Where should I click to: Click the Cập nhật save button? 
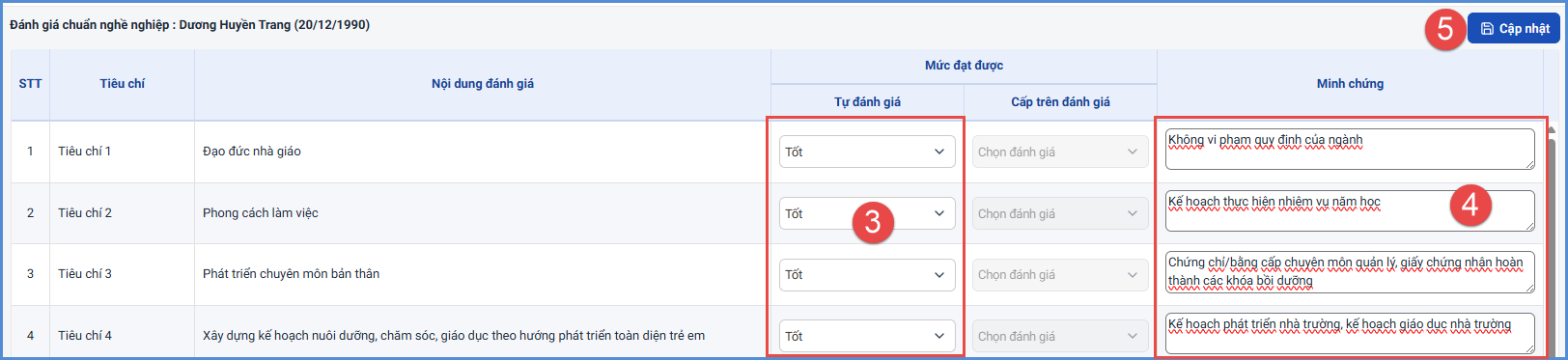[1513, 28]
